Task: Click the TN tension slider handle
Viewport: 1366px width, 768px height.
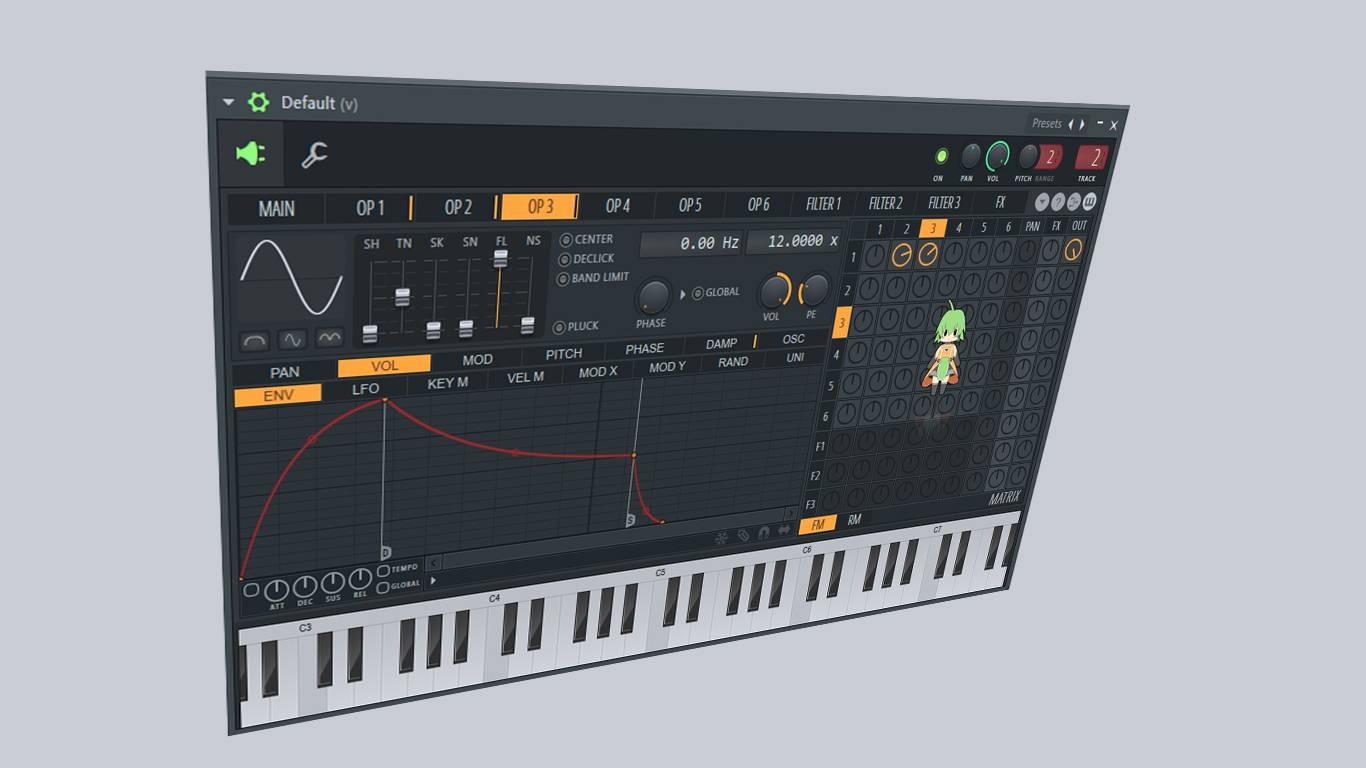Action: [402, 297]
